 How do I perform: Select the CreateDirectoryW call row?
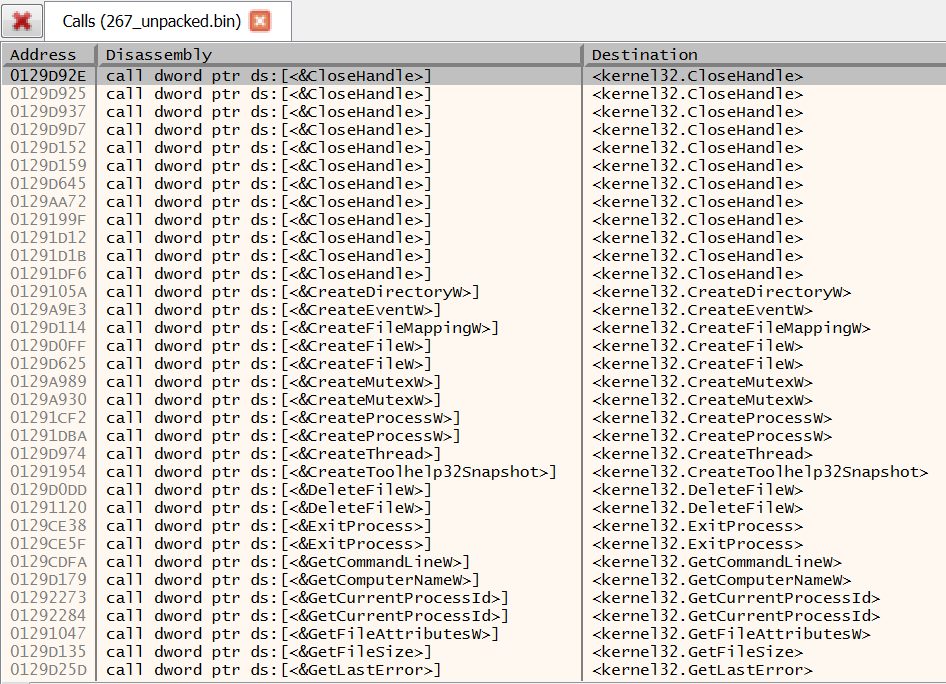pos(300,291)
